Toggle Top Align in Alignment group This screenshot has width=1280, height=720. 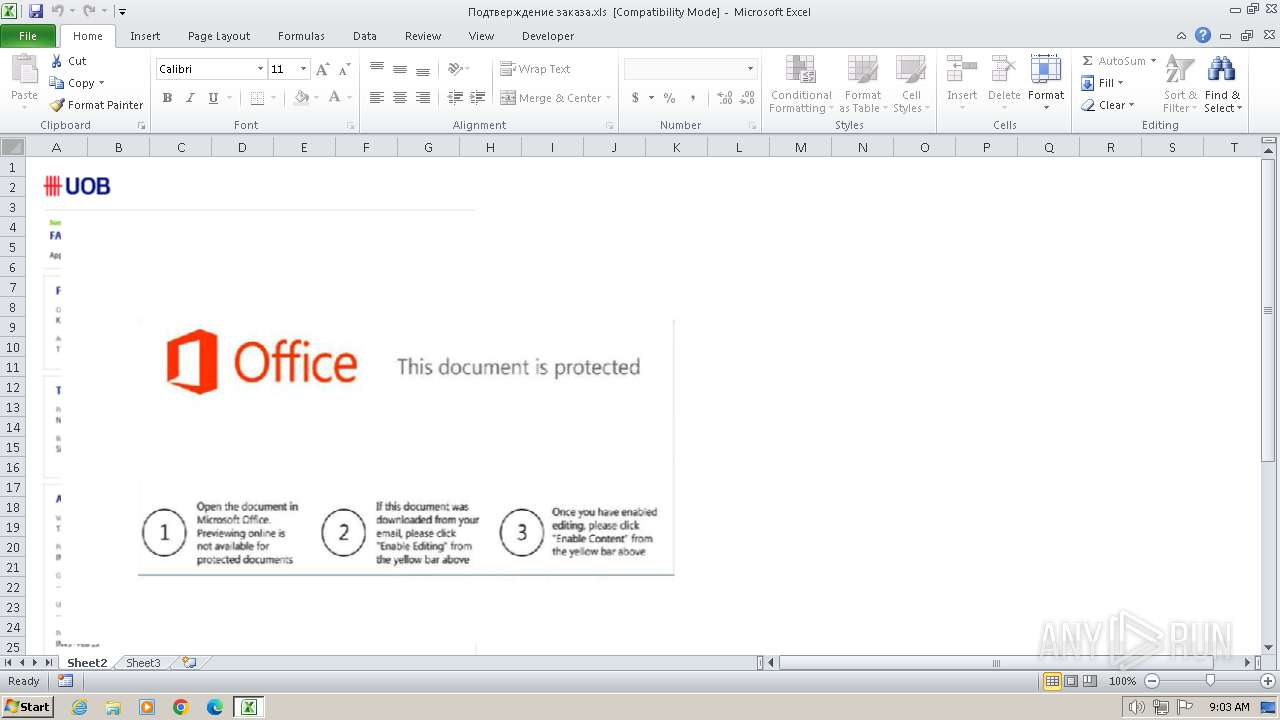tap(377, 69)
